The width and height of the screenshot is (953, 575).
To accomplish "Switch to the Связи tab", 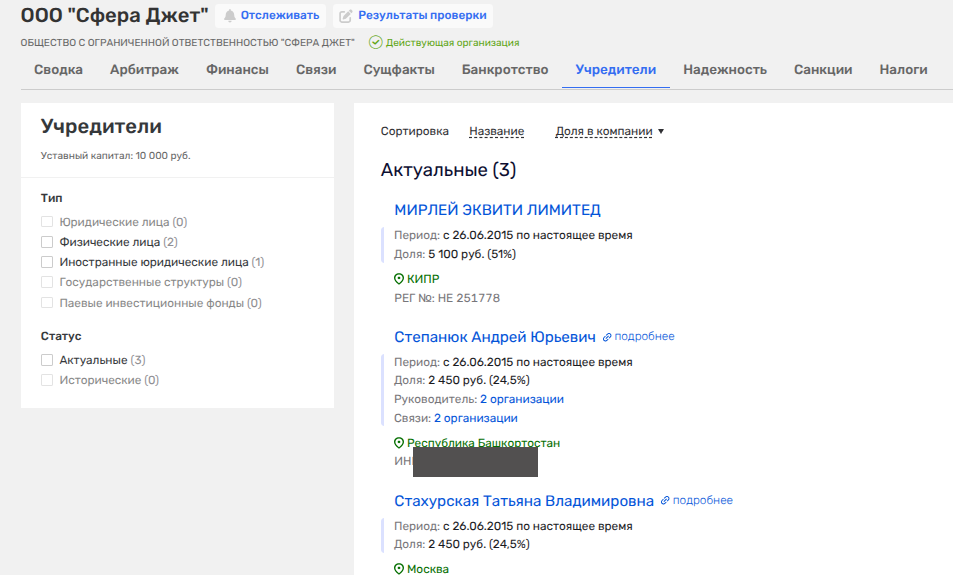I will point(316,70).
